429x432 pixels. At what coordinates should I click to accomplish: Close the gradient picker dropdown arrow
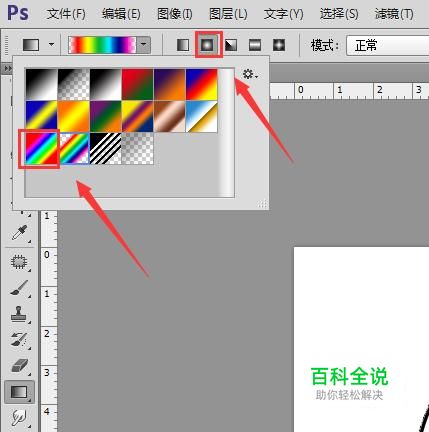144,45
